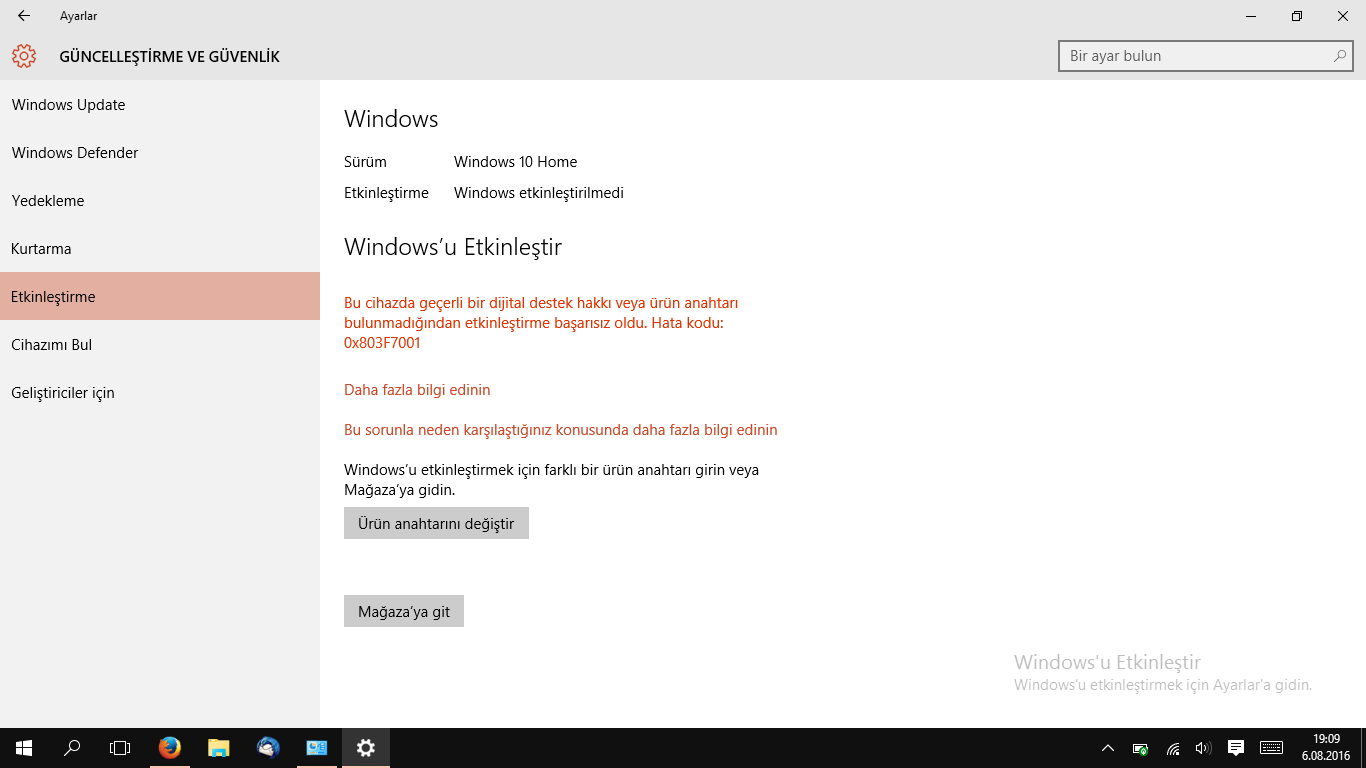Open Thunderbird from the taskbar
Image resolution: width=1366 pixels, height=768 pixels.
268,748
